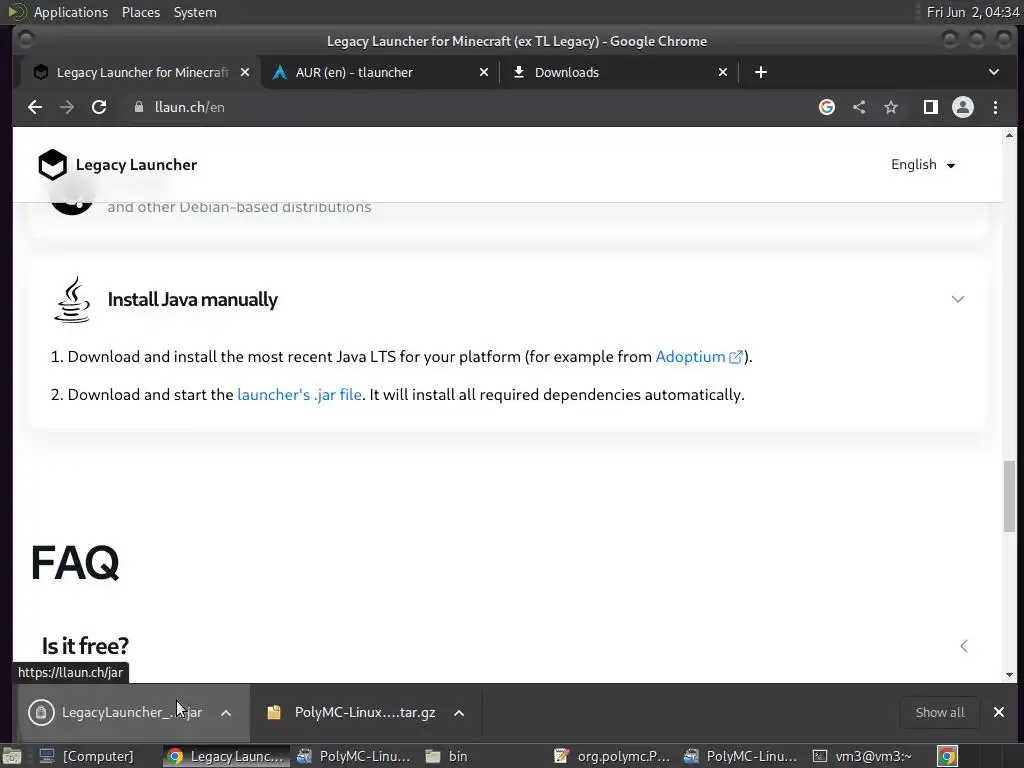Screen dimensions: 1024x768
Task: Click the Chrome icon at taskbar end
Action: coord(947,756)
